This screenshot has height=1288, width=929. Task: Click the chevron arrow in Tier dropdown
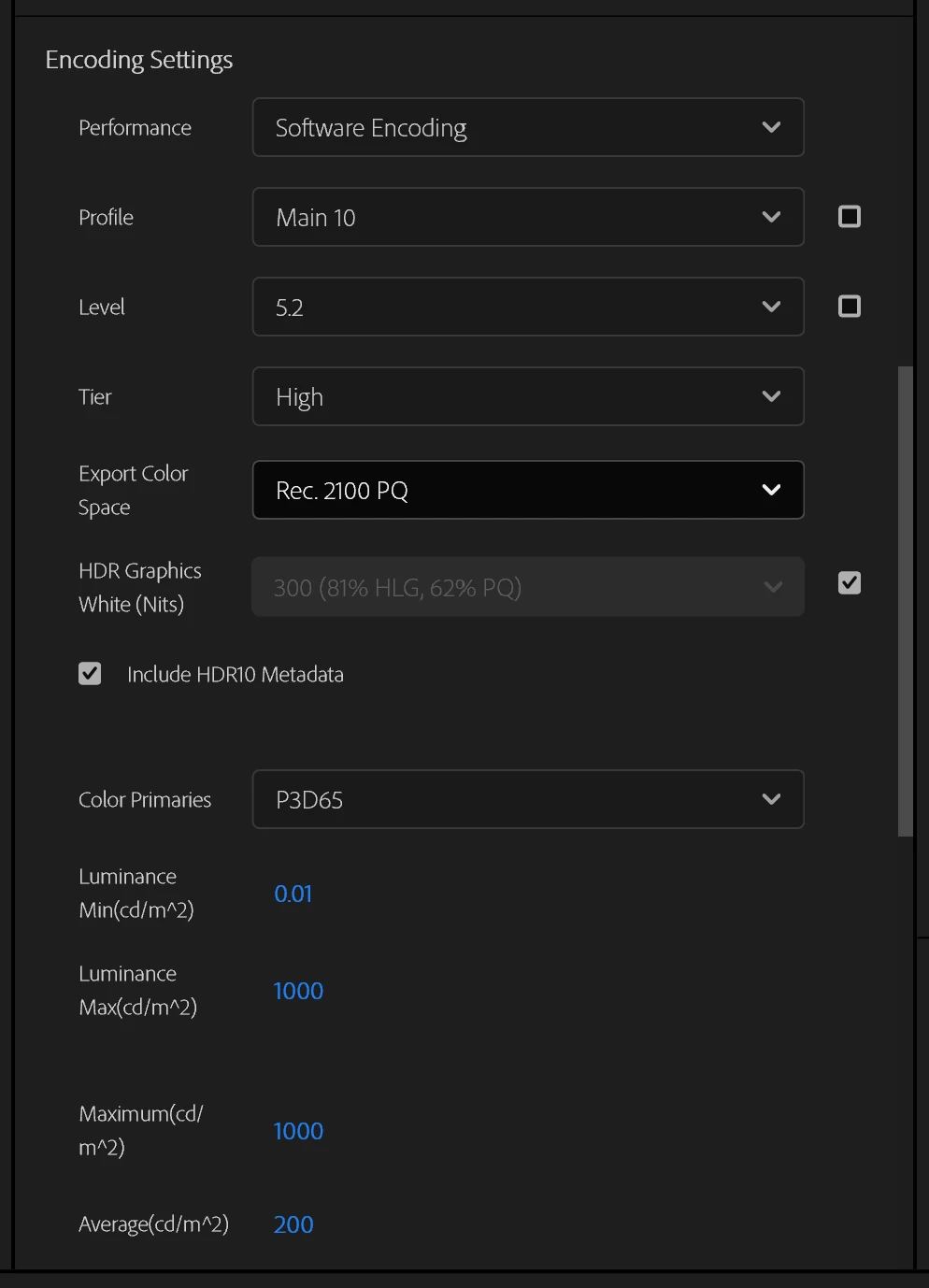tap(771, 396)
